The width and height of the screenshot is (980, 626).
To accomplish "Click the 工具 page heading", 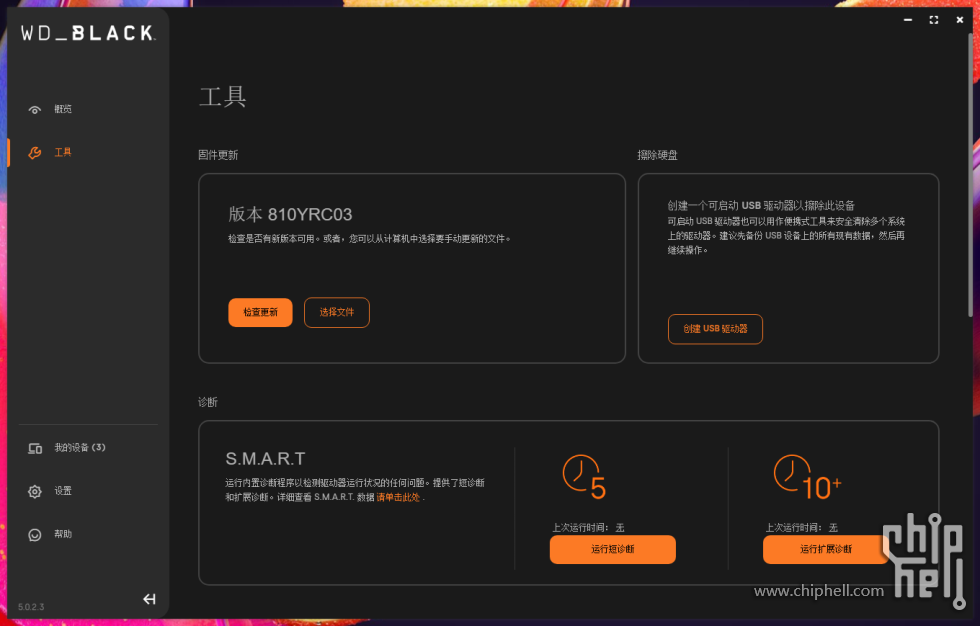I will [x=222, y=97].
